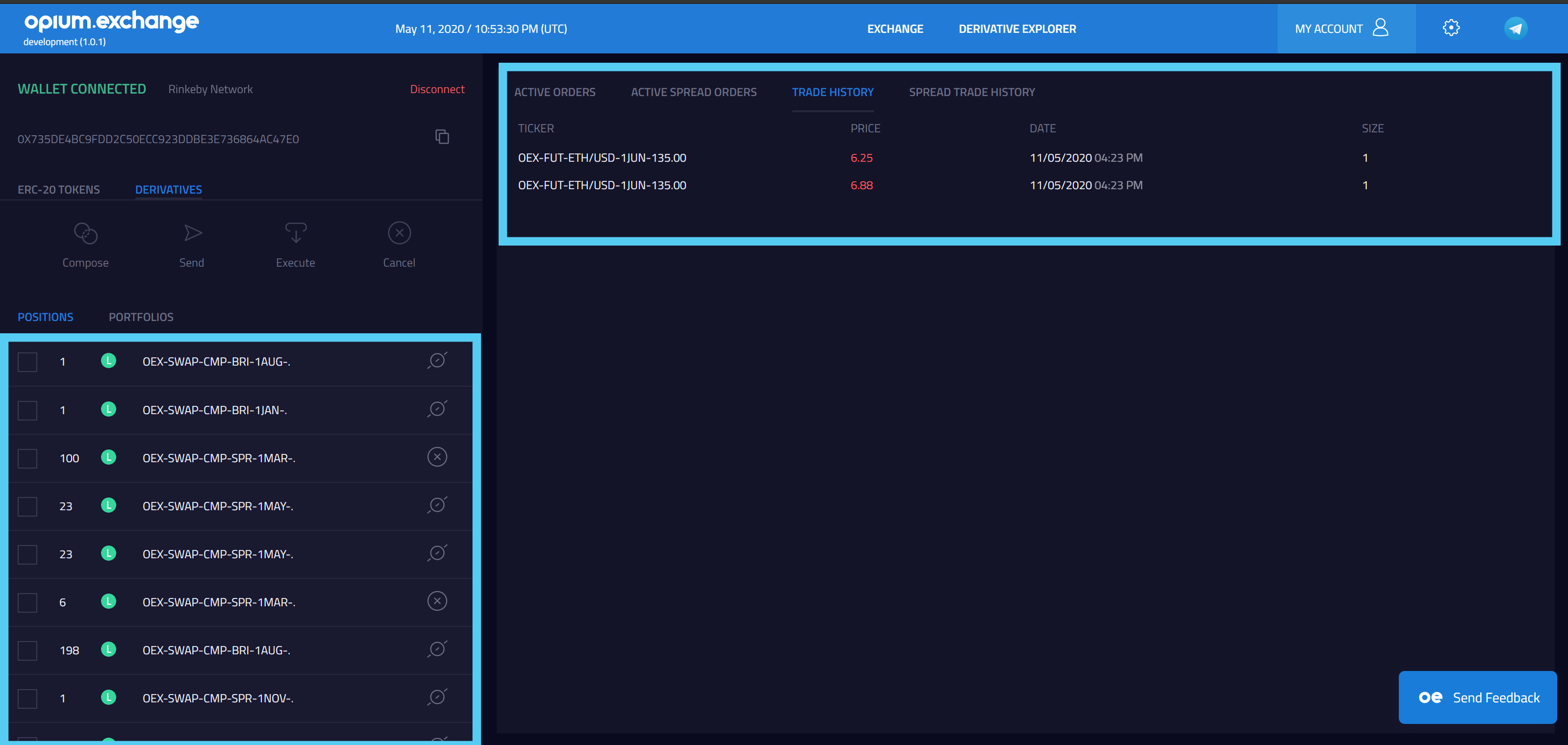This screenshot has height=745, width=1568.
Task: Switch to the ERC-20 Tokens tab
Action: pos(58,189)
